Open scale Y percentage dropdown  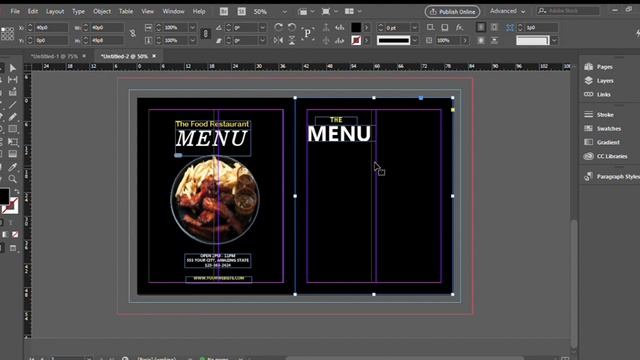tap(192, 40)
